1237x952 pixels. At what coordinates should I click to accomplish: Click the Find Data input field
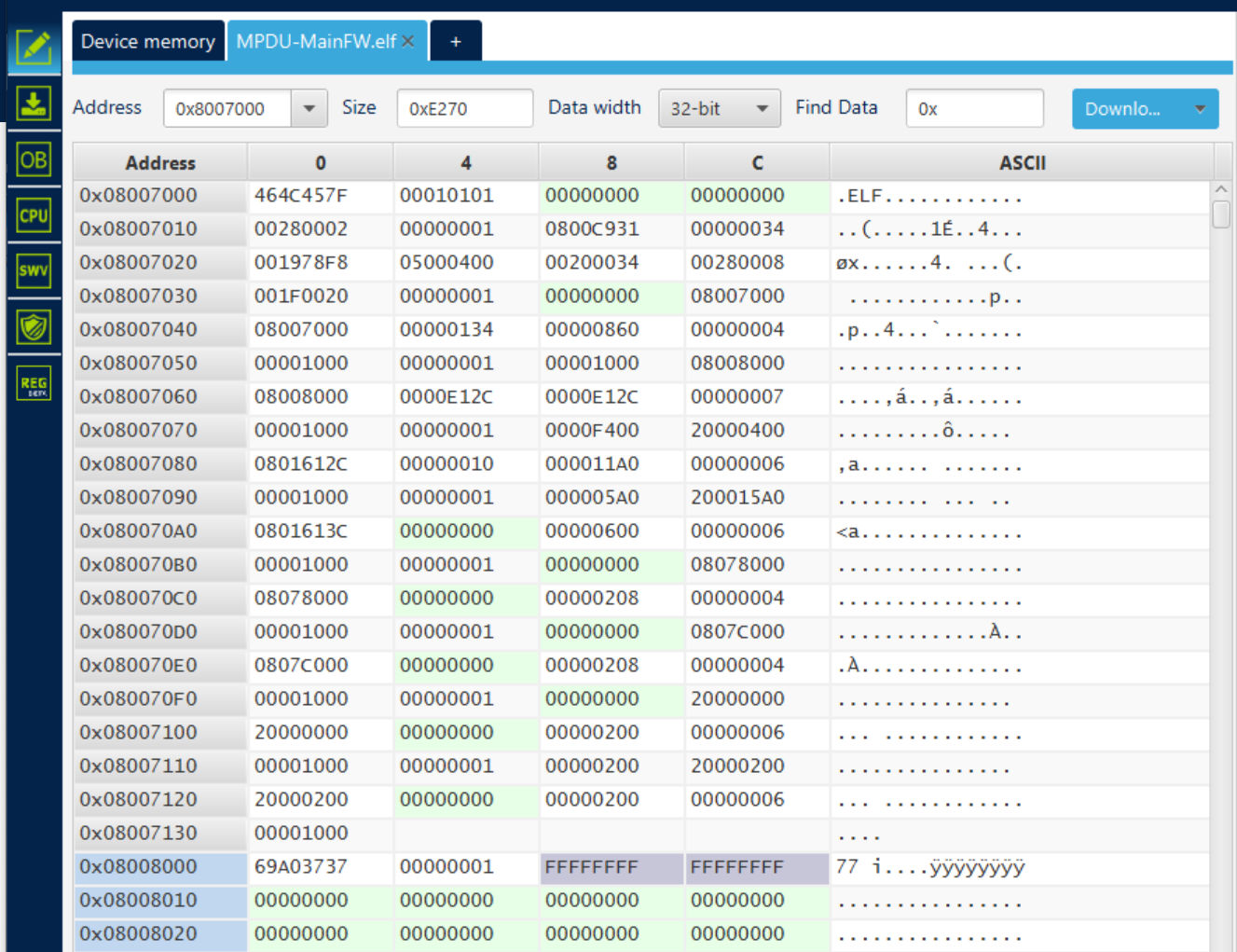pyautogui.click(x=974, y=108)
